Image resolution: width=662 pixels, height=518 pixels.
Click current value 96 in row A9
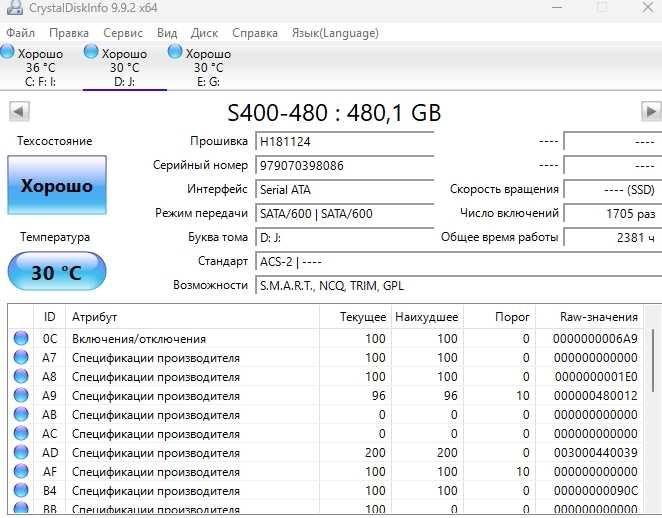point(379,396)
